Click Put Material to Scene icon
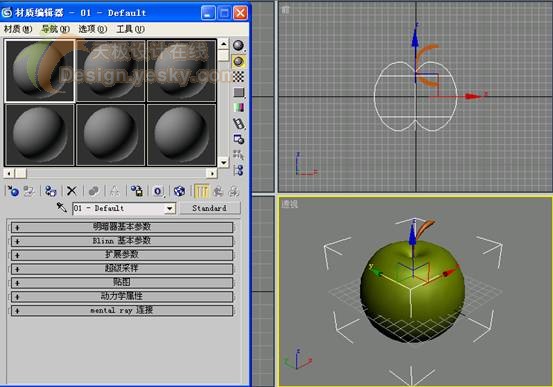This screenshot has height=387, width=553. pyautogui.click(x=29, y=191)
